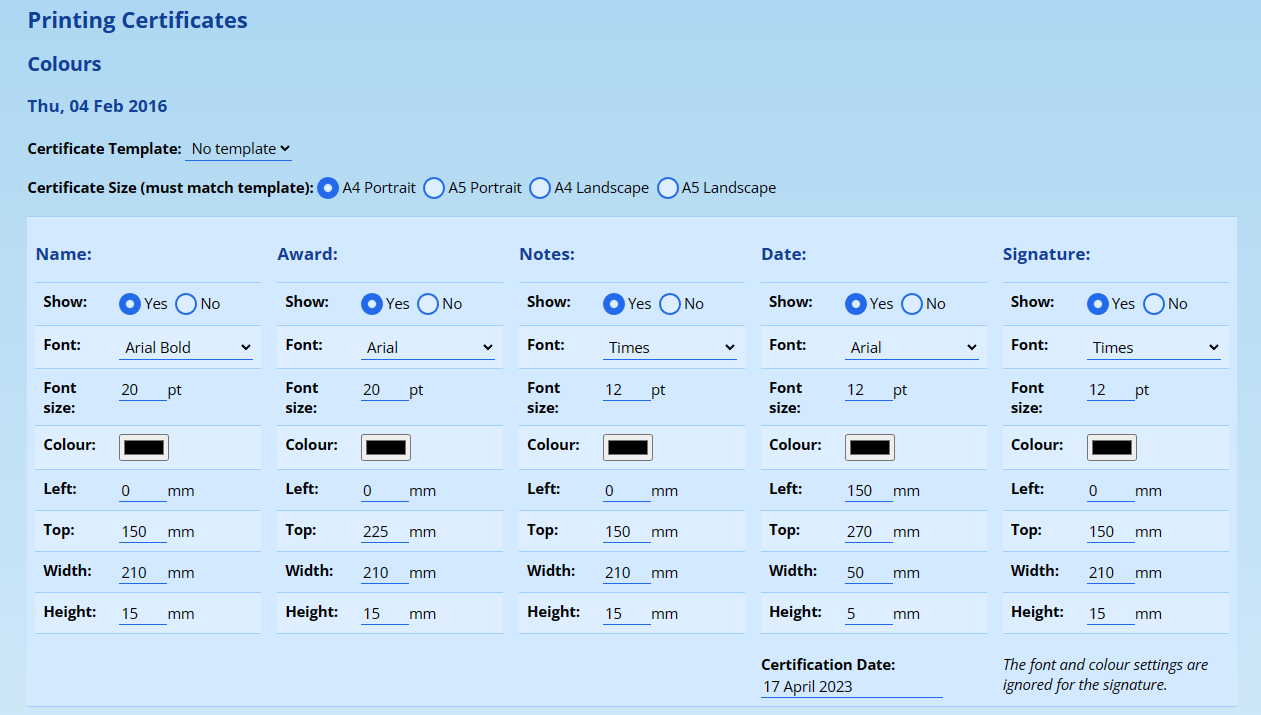This screenshot has height=715, width=1261.
Task: Click the Certification Date field
Action: (x=851, y=687)
